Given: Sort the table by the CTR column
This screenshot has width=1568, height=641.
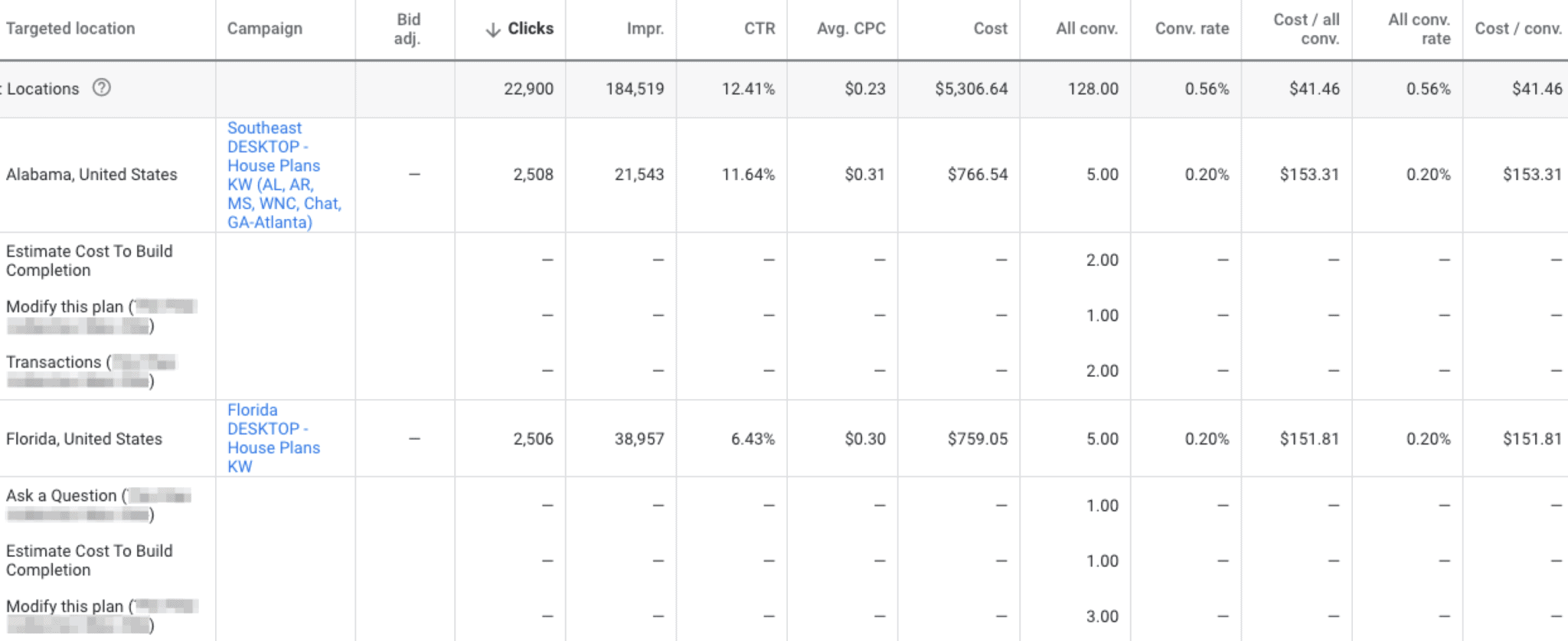Looking at the screenshot, I should (759, 28).
